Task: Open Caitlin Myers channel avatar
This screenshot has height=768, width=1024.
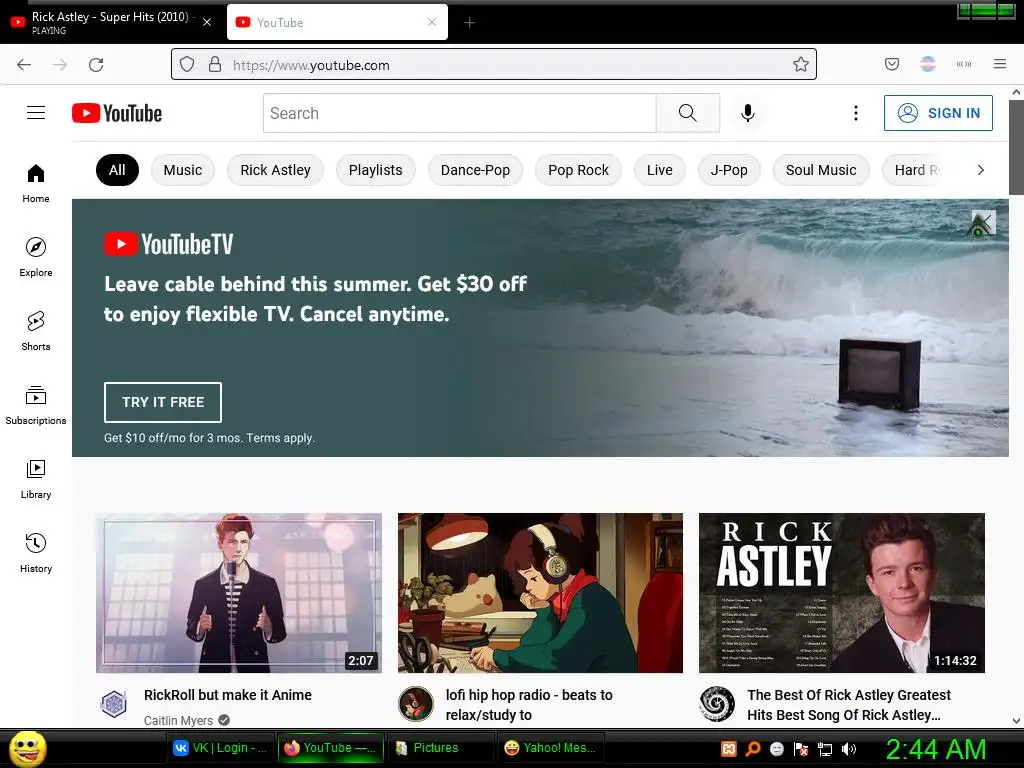Action: [x=114, y=704]
